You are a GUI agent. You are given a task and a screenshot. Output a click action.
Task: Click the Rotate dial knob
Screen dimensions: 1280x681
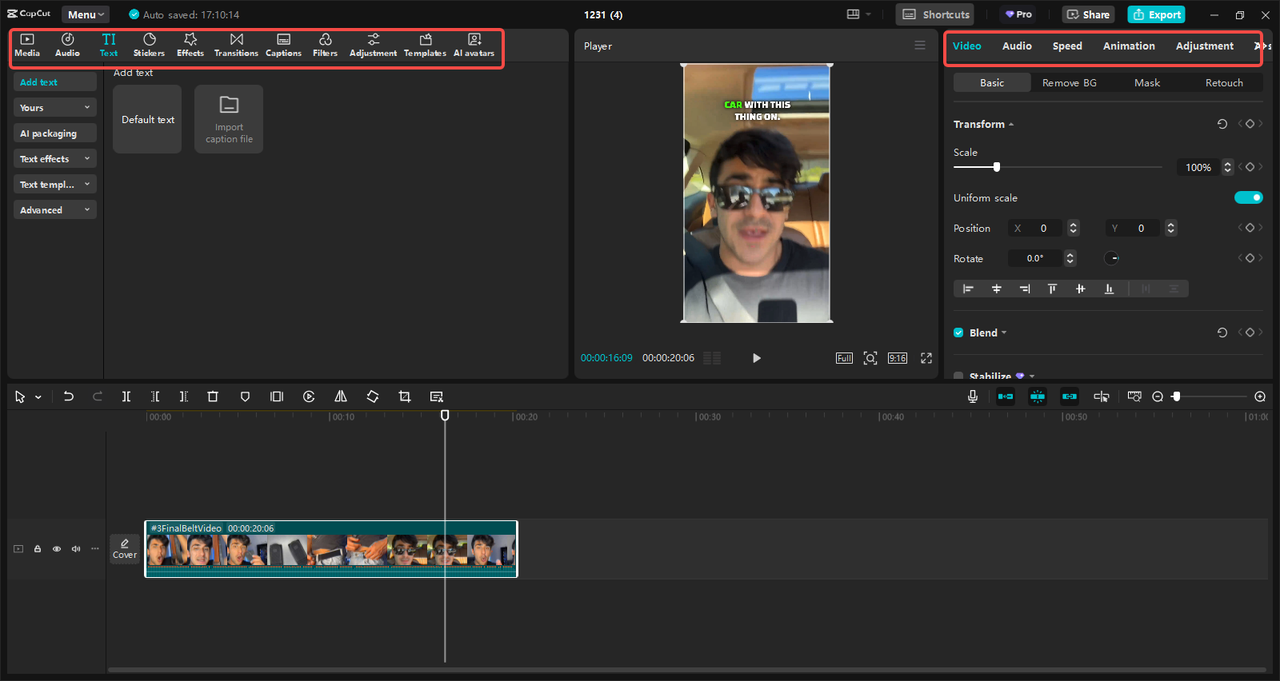point(1111,258)
